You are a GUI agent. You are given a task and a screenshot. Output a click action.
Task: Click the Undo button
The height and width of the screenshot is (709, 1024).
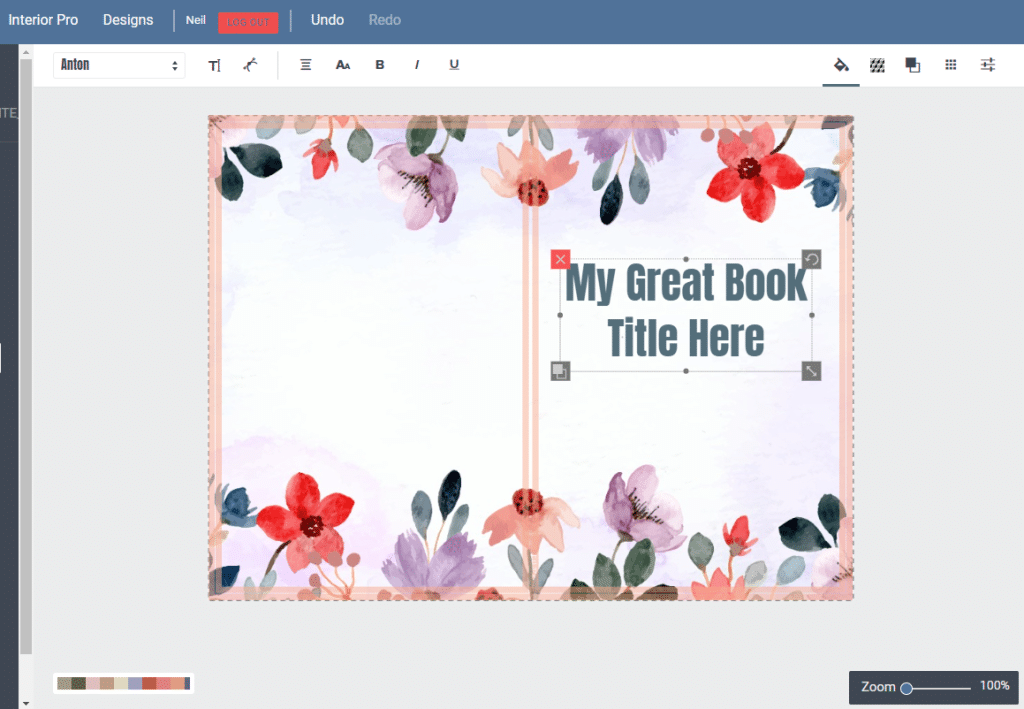(x=327, y=19)
